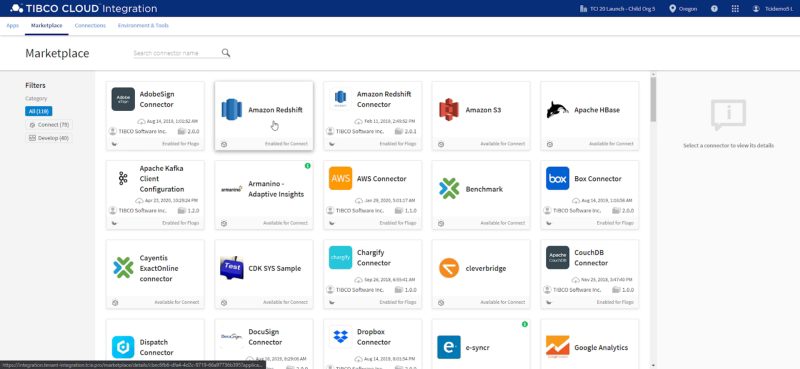Select the AdobeSign Connector logo
Viewport: 800px width, 369px height.
pos(123,99)
